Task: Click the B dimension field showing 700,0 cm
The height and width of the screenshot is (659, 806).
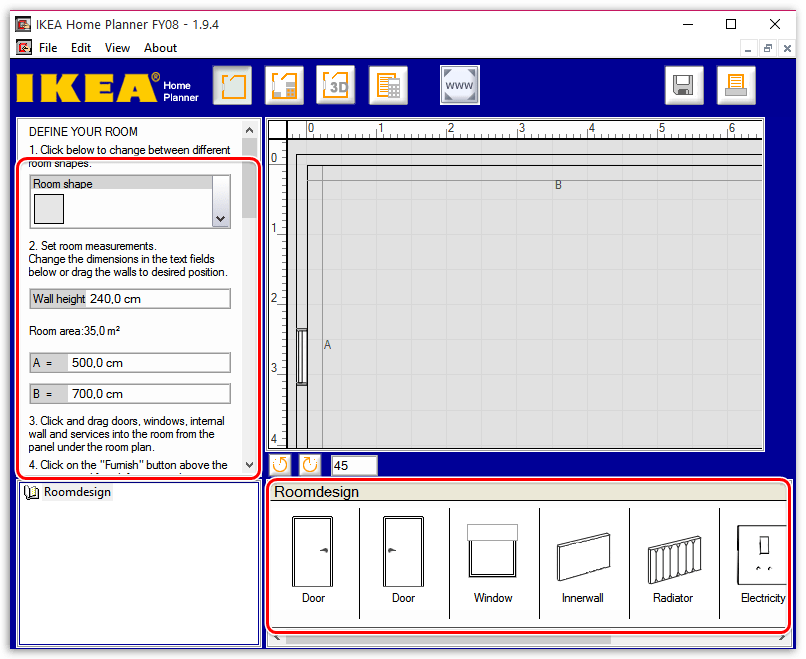Action: coord(148,394)
